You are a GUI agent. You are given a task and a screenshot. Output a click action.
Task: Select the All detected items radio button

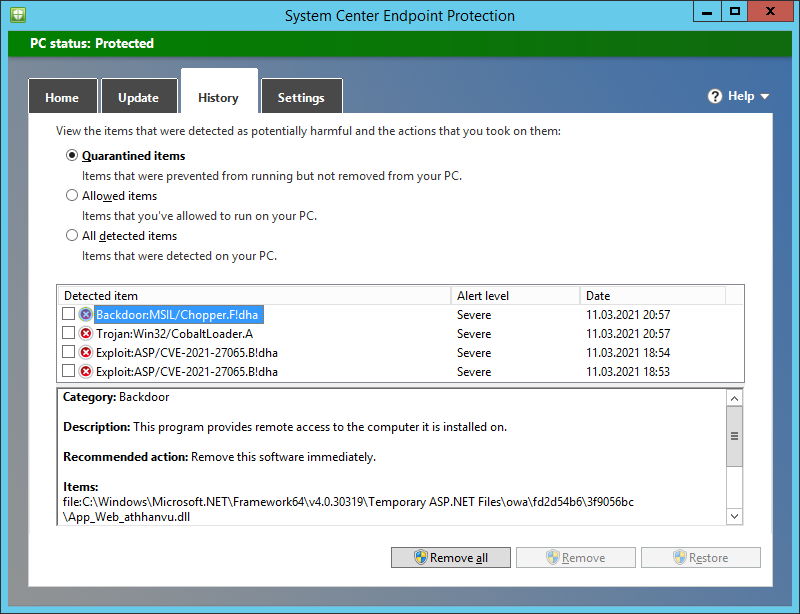(72, 235)
